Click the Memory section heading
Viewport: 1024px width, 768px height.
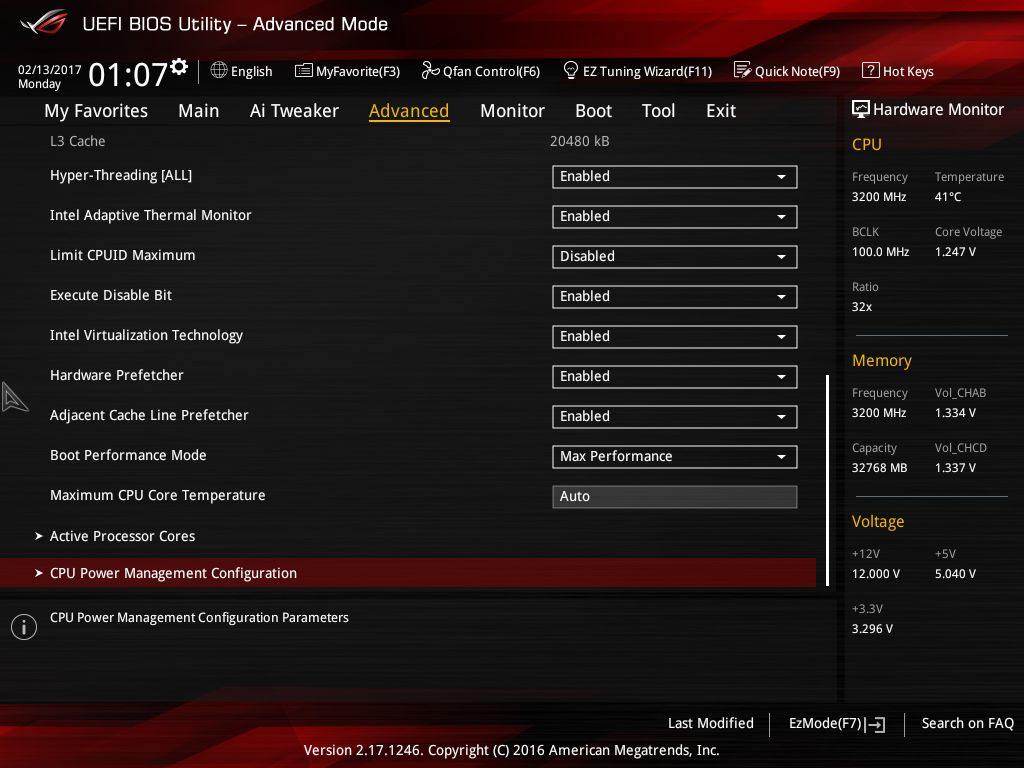[881, 360]
